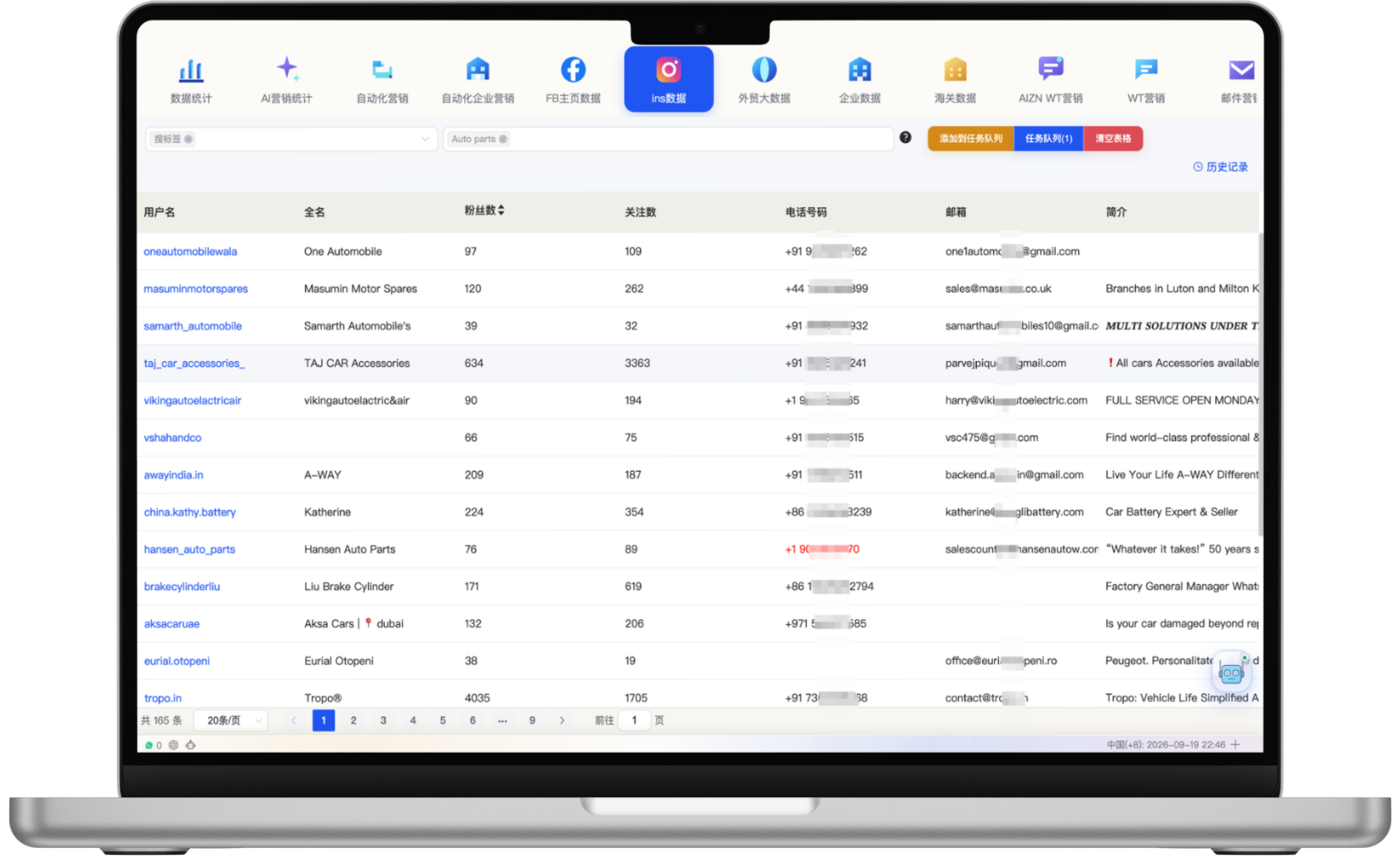
Task: Open the china.kathy.battery profile link
Action: (x=189, y=513)
